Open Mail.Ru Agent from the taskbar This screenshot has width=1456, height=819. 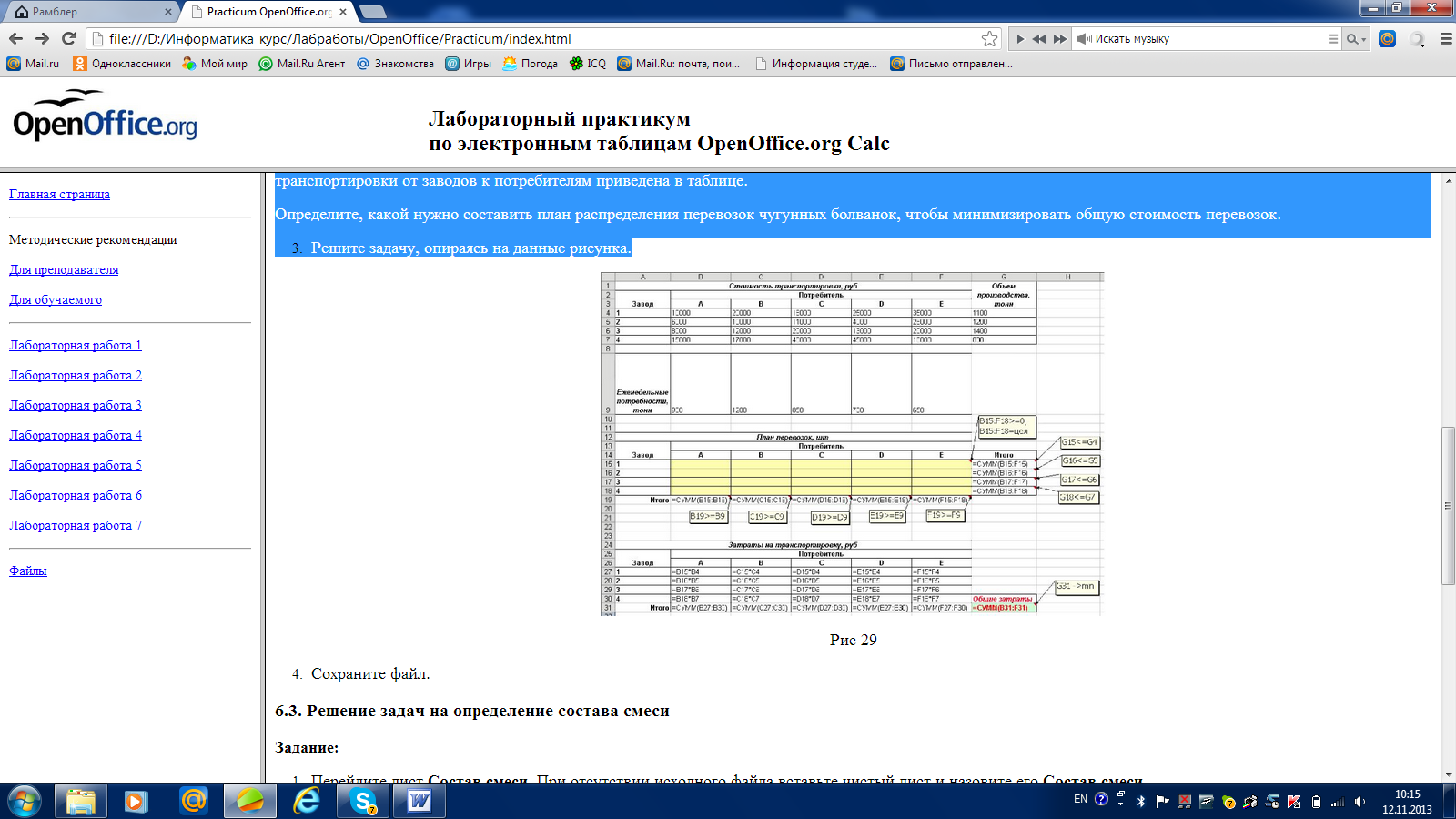pyautogui.click(x=194, y=801)
